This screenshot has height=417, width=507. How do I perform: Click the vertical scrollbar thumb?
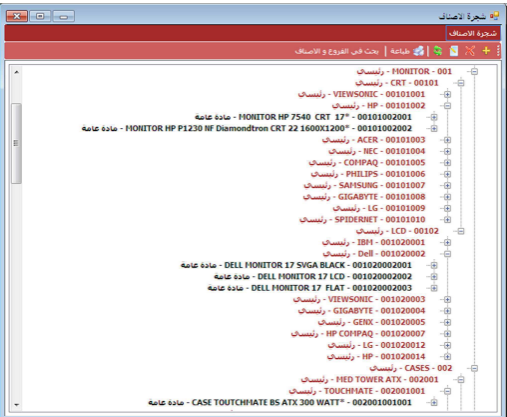tap(16, 143)
